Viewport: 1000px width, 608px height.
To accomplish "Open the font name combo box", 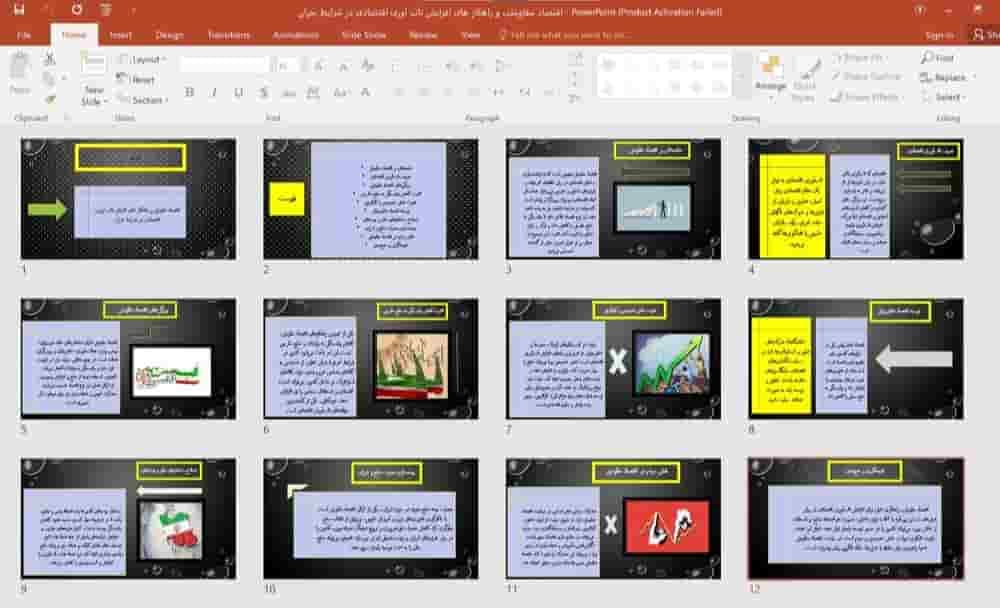I will point(224,65).
